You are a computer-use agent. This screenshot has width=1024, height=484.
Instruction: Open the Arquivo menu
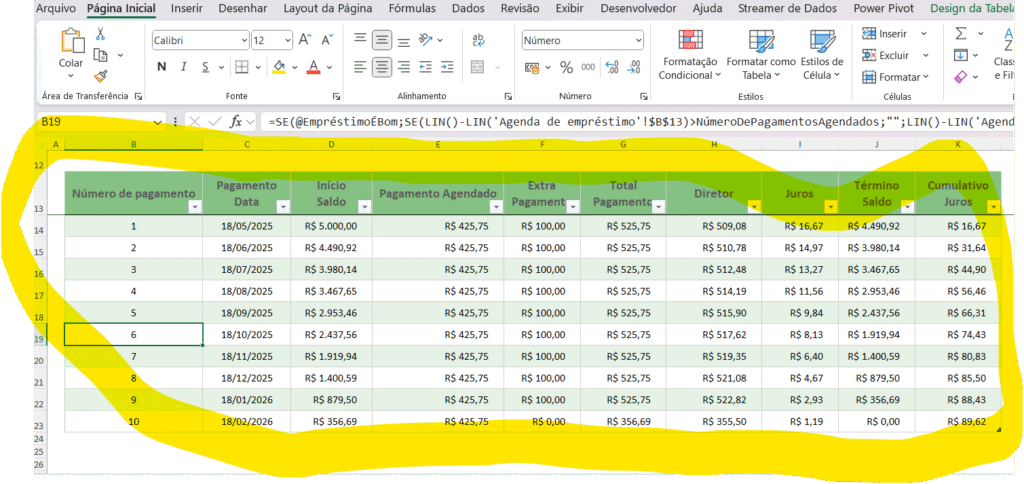[55, 9]
